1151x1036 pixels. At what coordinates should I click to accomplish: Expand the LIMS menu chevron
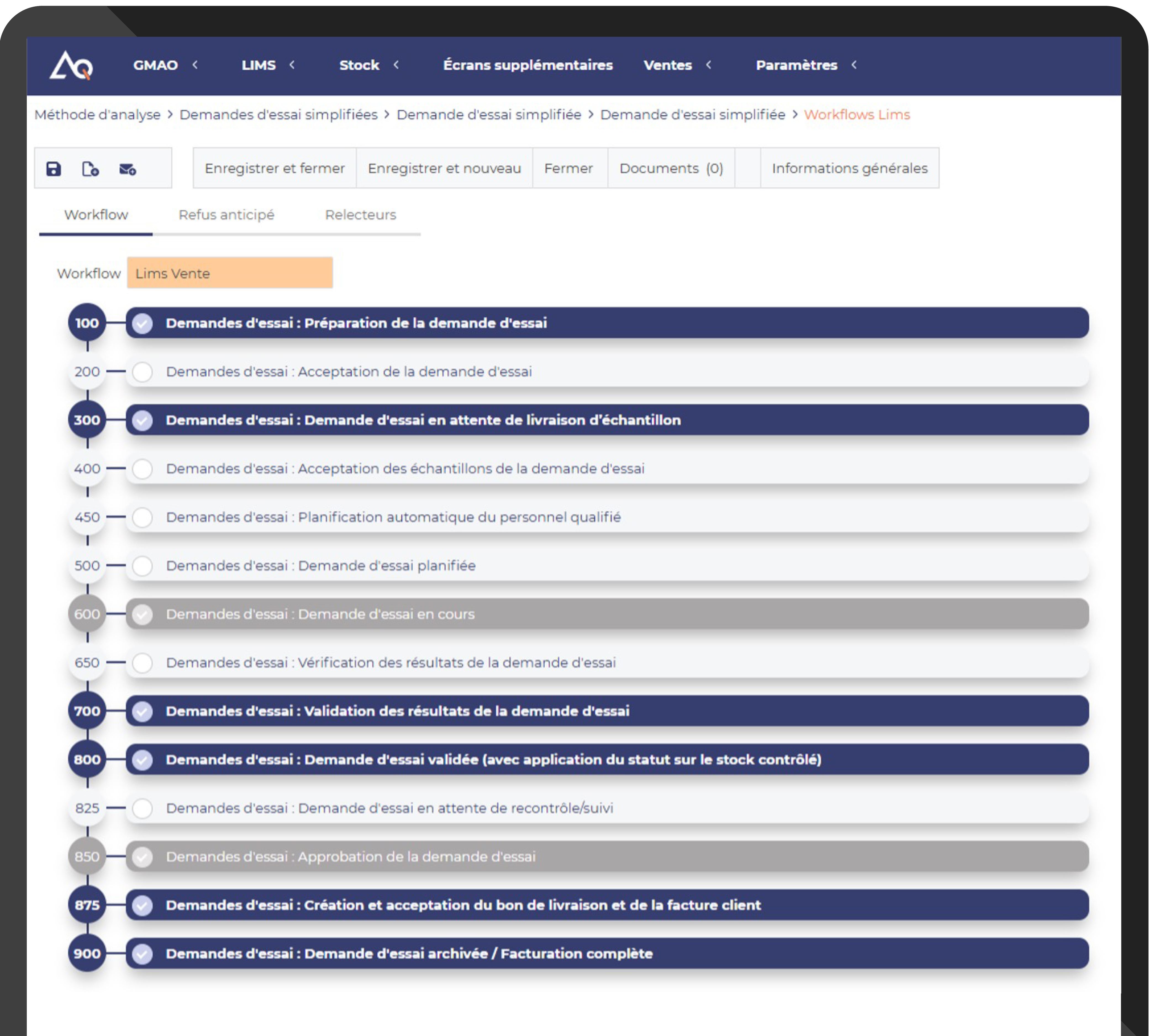click(x=292, y=65)
